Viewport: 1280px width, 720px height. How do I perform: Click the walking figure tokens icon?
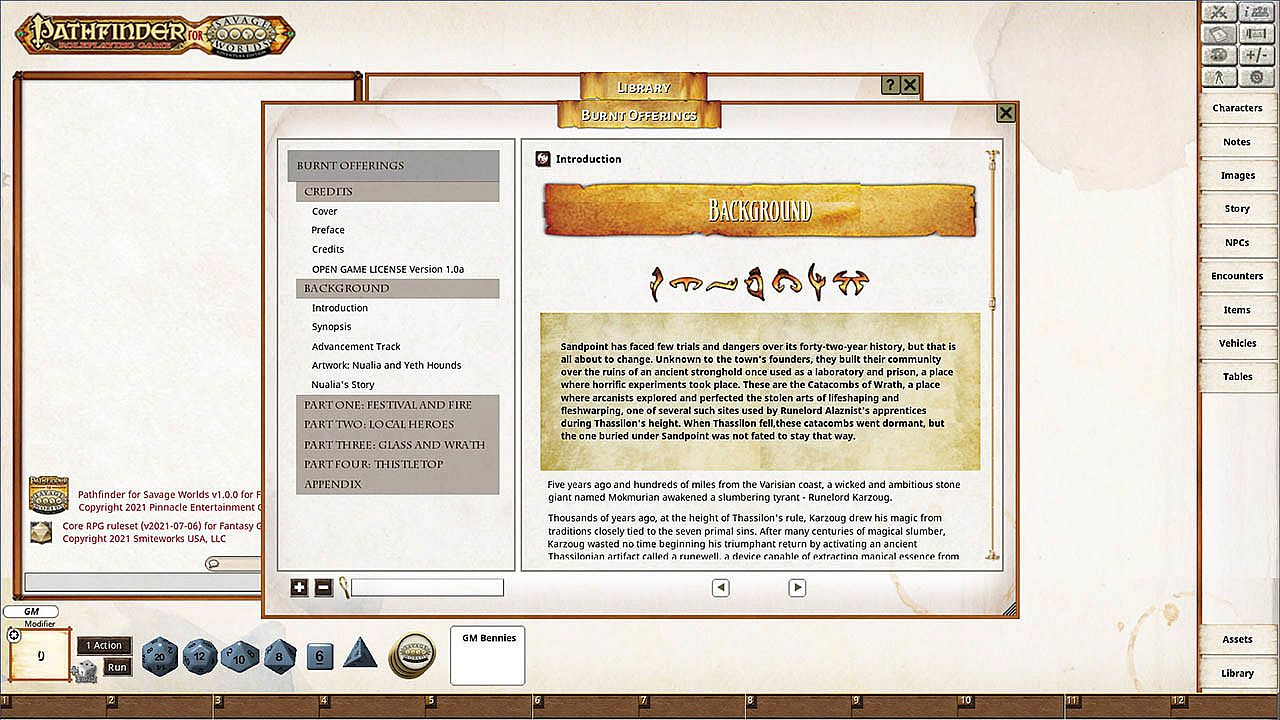1219,78
